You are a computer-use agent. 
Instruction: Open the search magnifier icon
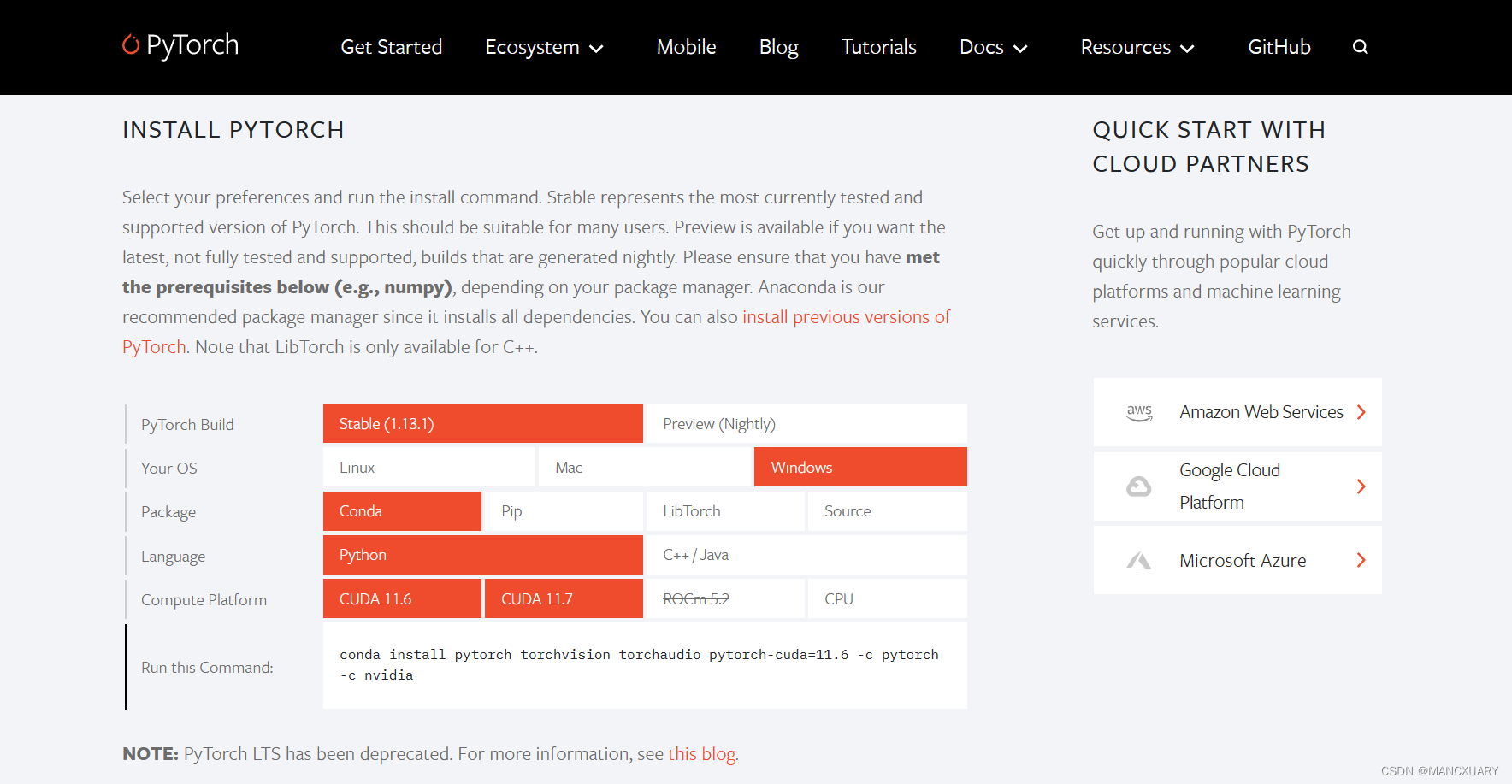pos(1360,47)
